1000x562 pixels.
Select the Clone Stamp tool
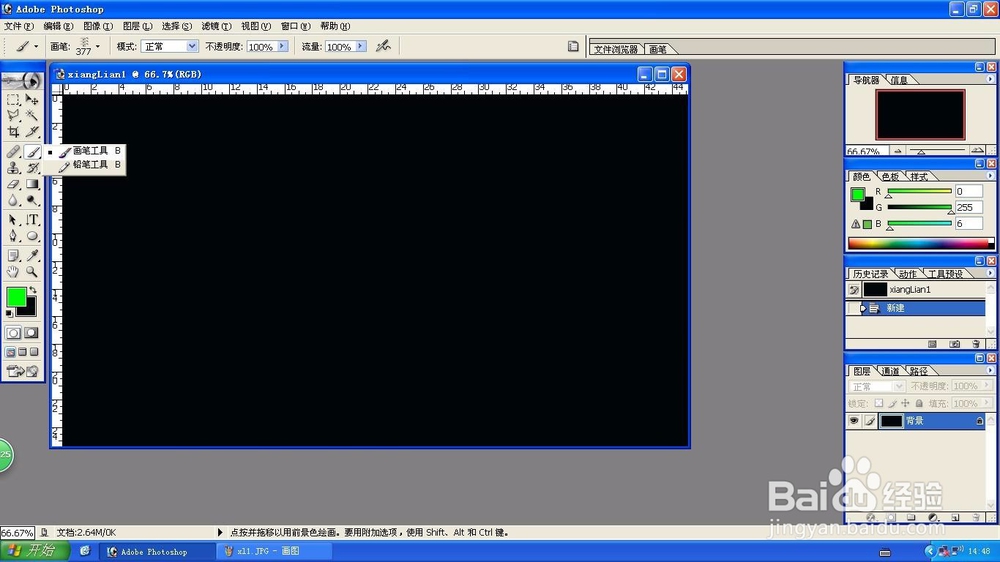tap(13, 168)
